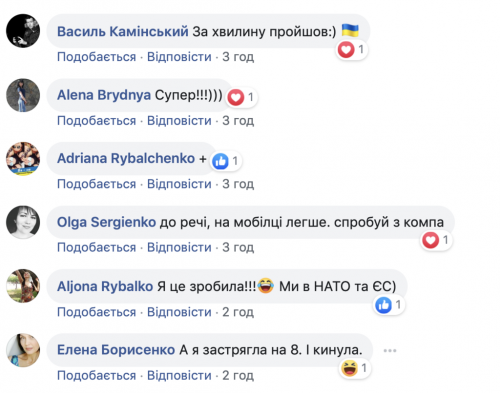The image size is (500, 393).
Task: Open Olga Sergienko's profile name link
Action: click(106, 222)
